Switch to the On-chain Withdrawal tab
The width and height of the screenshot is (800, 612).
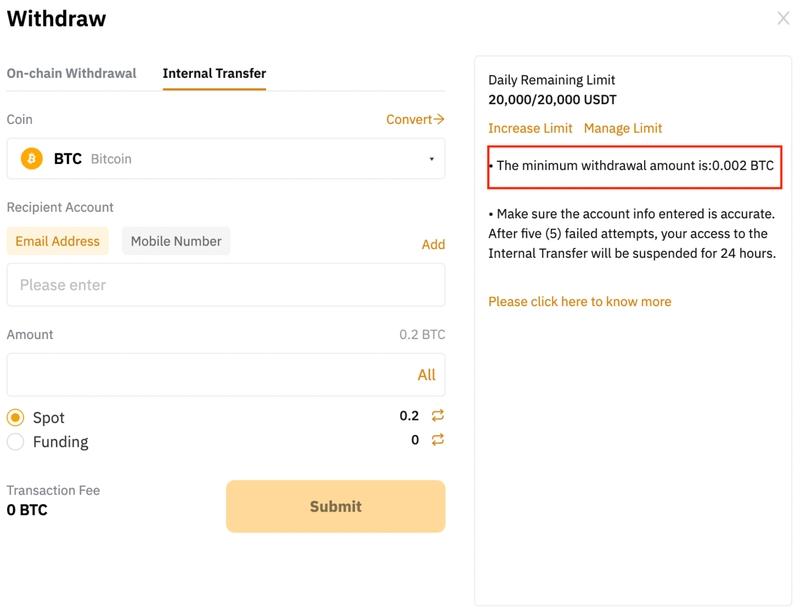tap(71, 73)
